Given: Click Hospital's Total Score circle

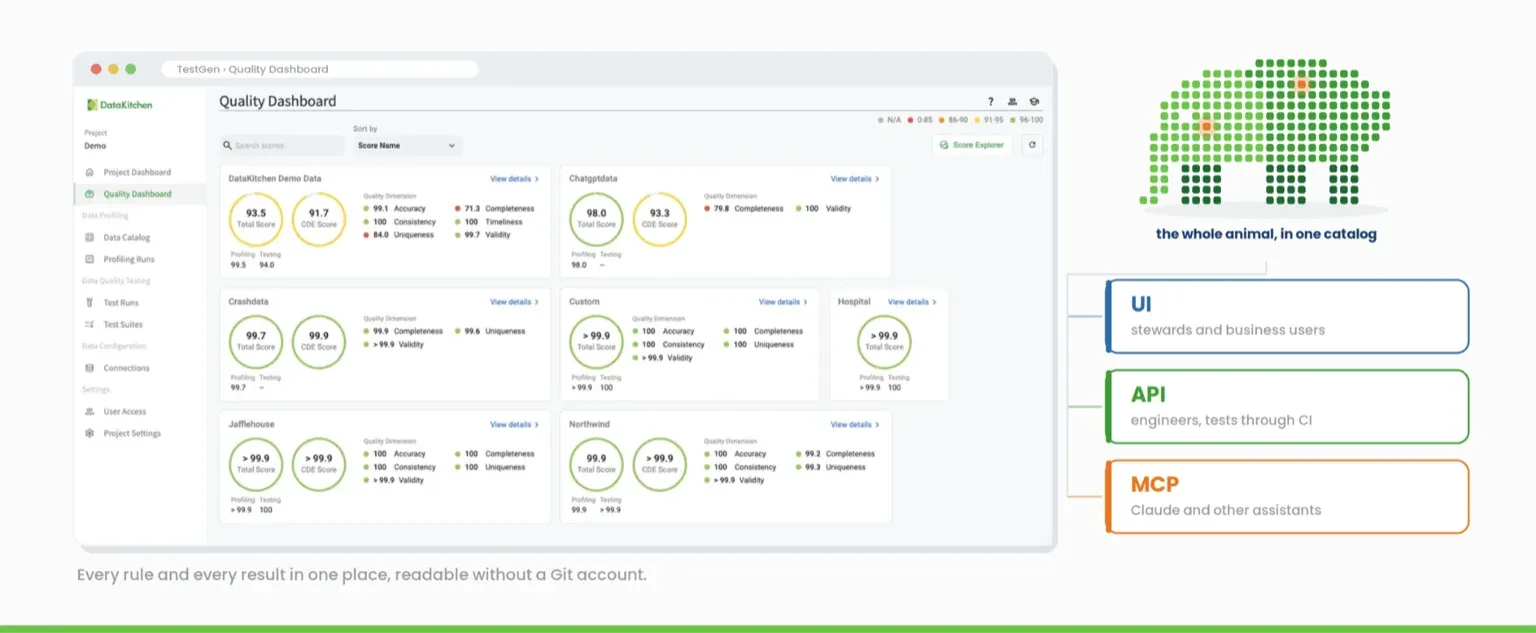Looking at the screenshot, I should [885, 342].
